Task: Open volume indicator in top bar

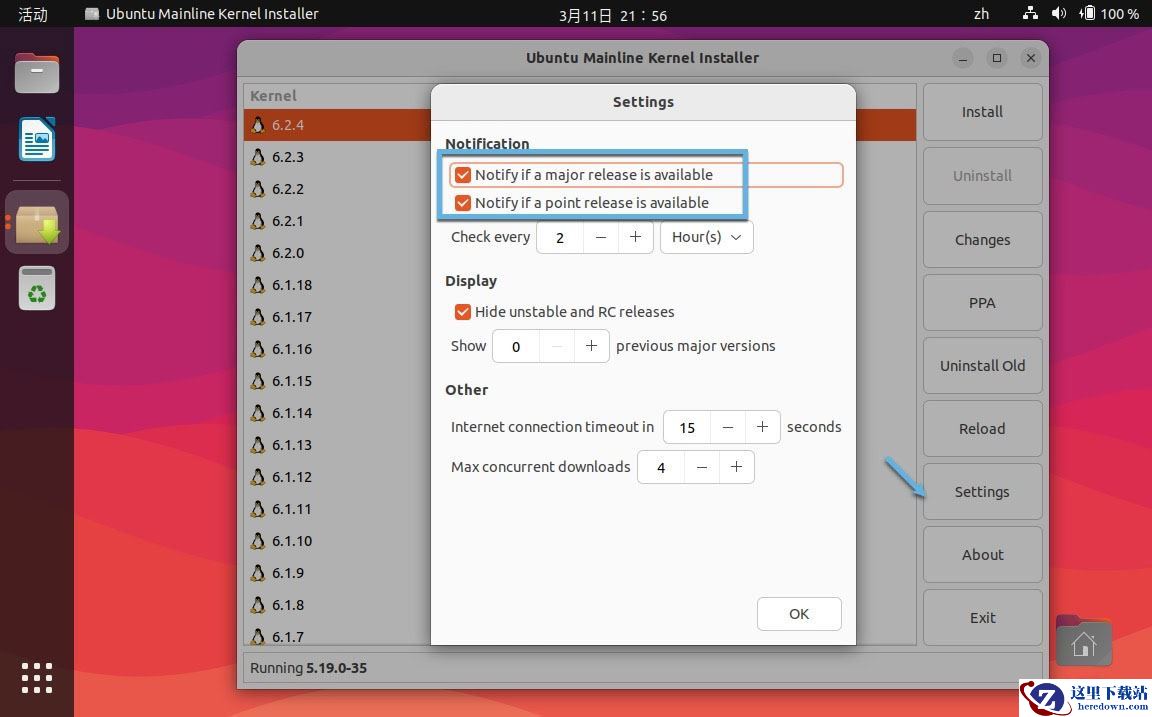Action: (x=1059, y=13)
